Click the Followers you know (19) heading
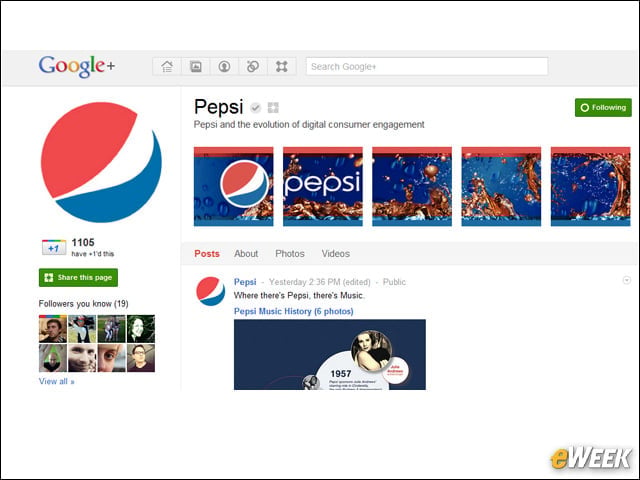 tap(83, 304)
